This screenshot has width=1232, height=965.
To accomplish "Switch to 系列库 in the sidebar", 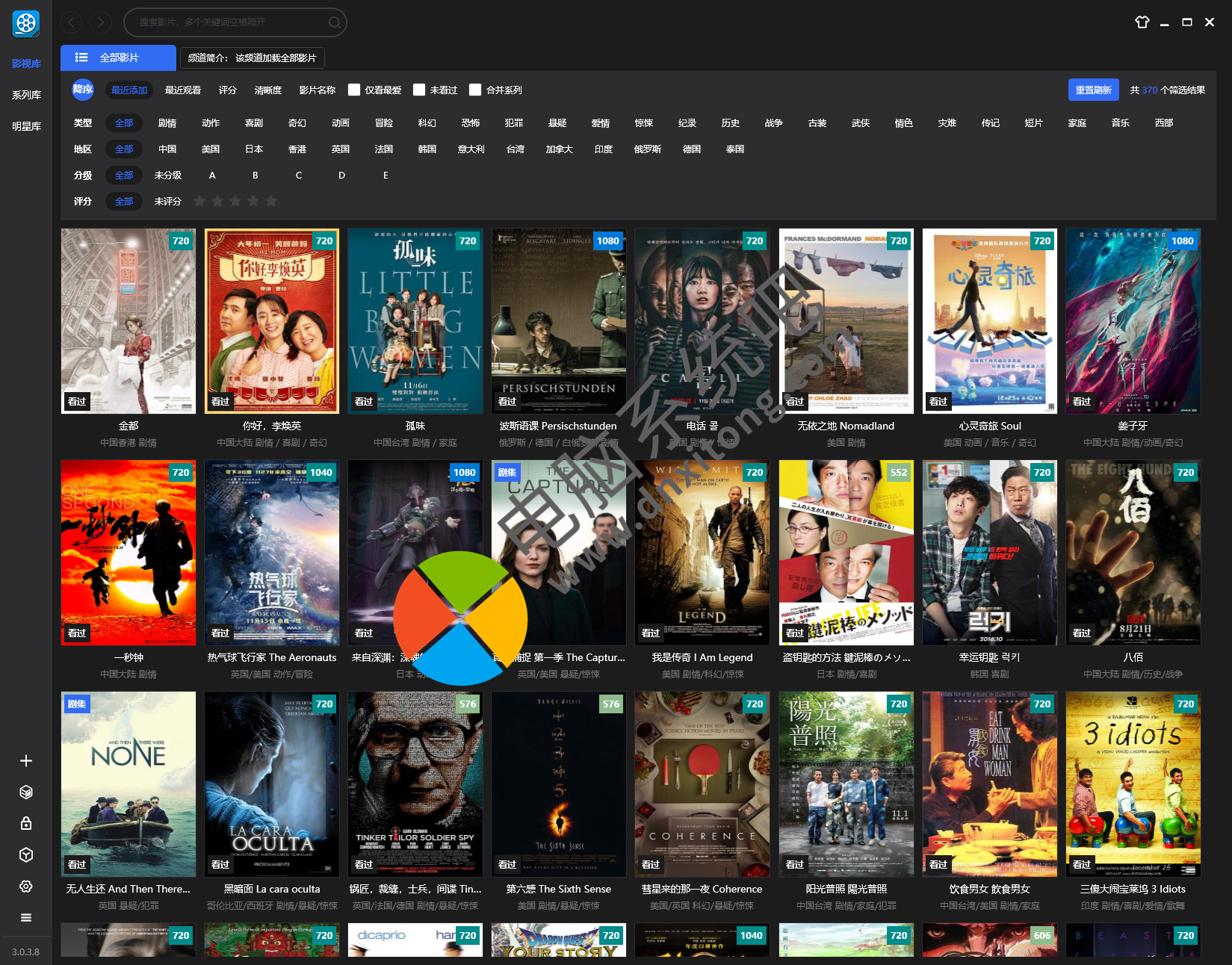I will tap(26, 95).
